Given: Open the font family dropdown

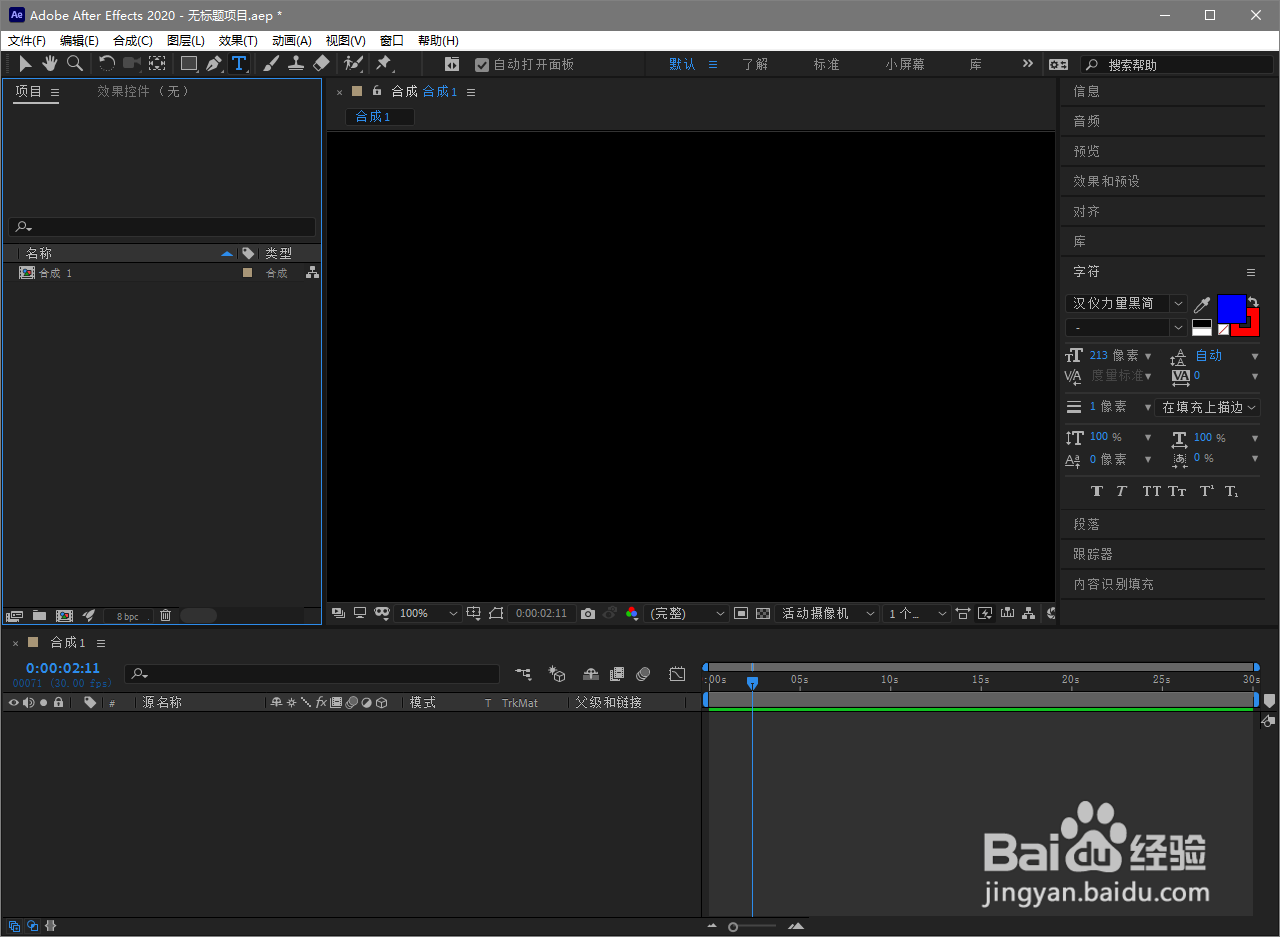Looking at the screenshot, I should (1126, 303).
